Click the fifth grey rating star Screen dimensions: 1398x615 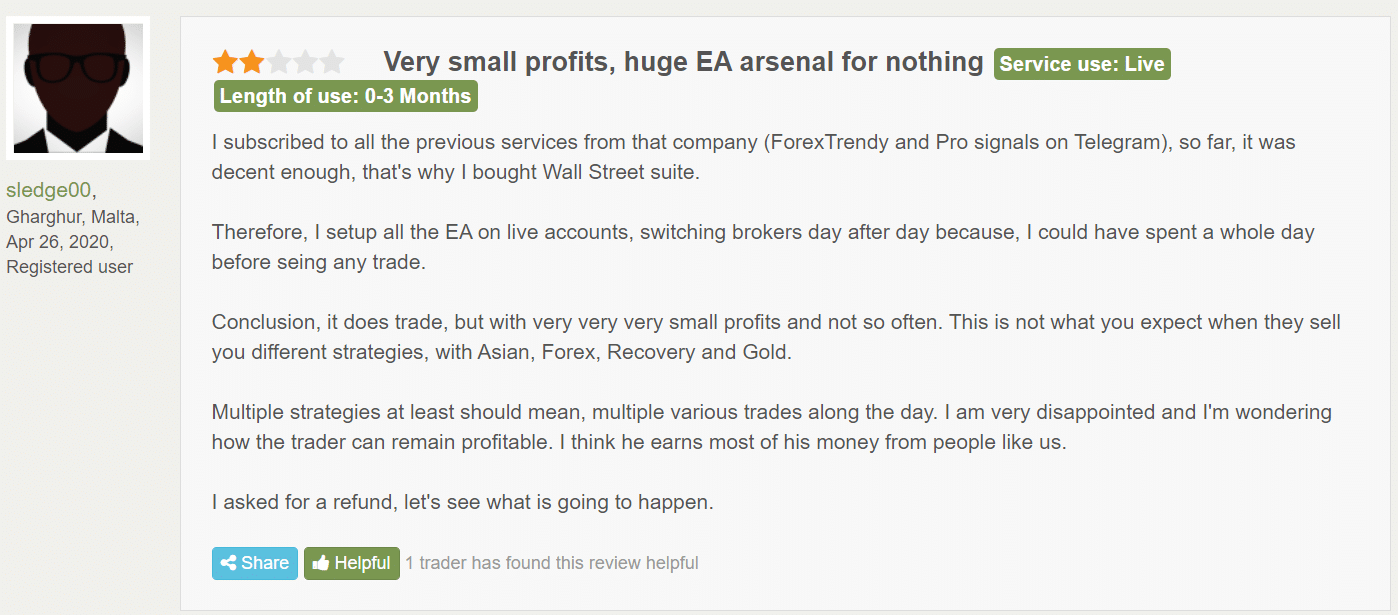[331, 63]
